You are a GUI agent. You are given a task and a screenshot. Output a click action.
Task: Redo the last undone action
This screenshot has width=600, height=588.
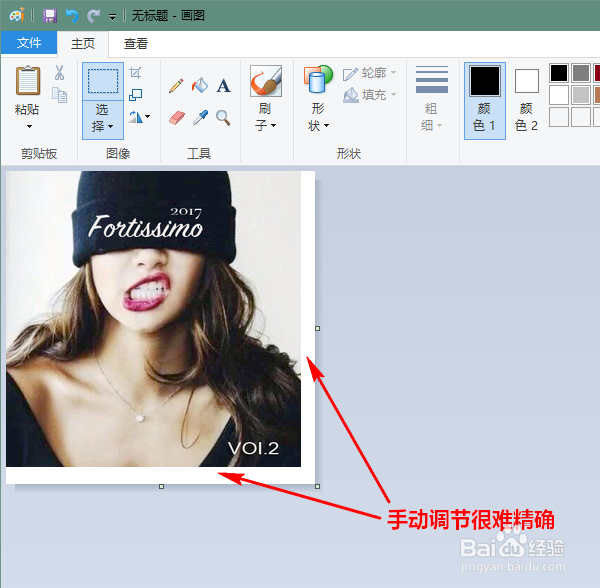(x=93, y=16)
